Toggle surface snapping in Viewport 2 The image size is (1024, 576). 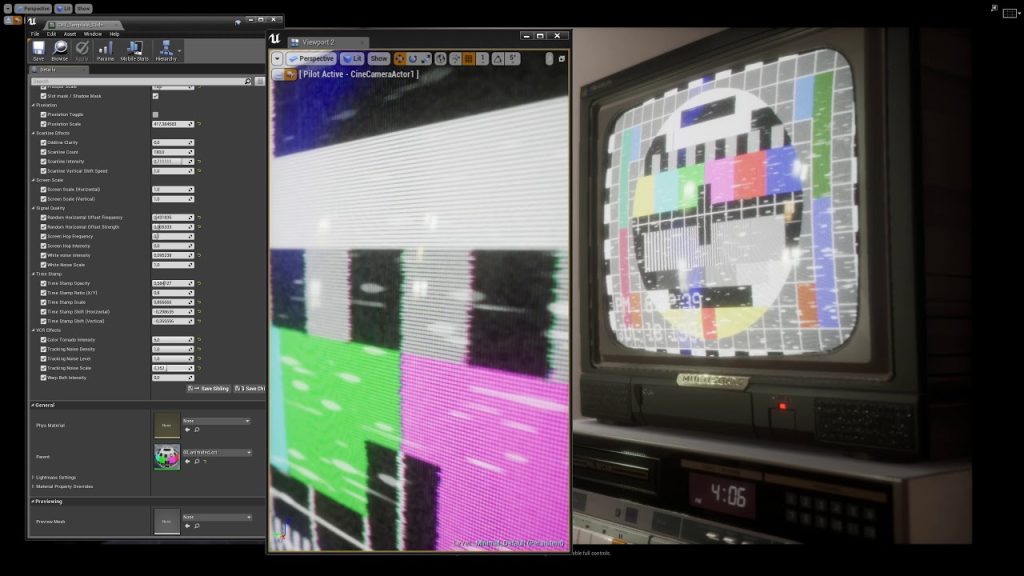pos(456,59)
